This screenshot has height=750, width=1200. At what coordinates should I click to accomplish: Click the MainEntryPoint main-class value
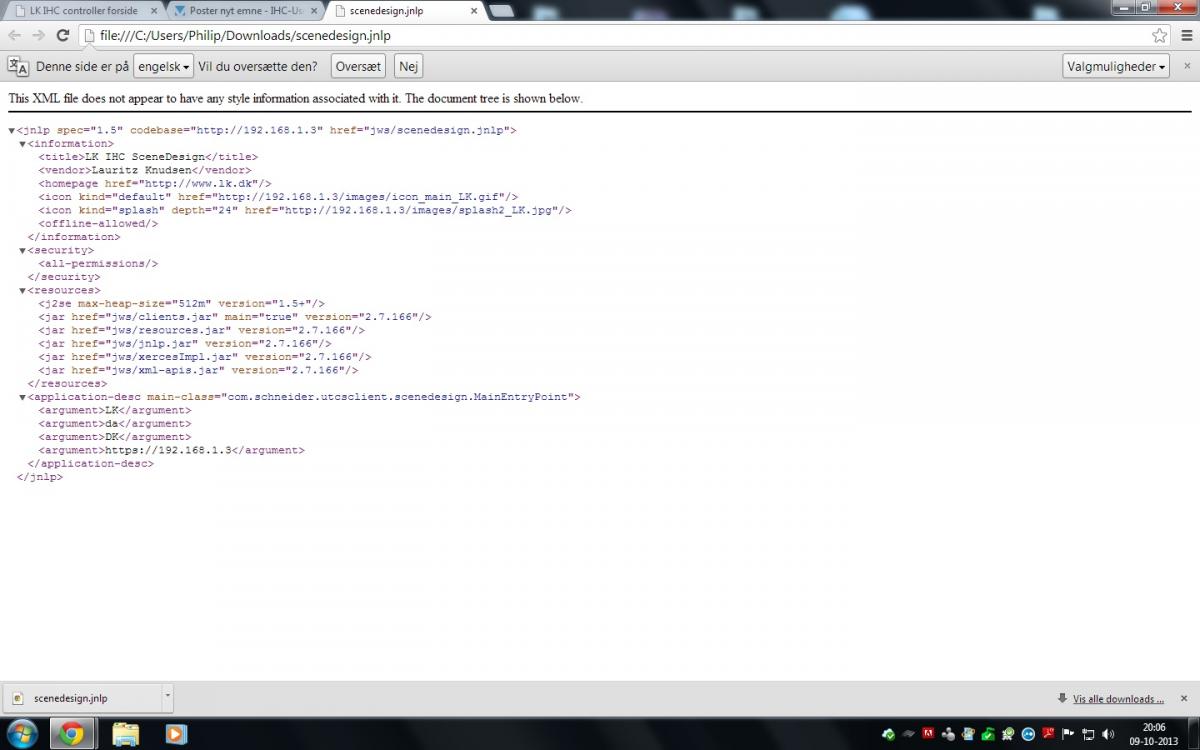click(398, 397)
